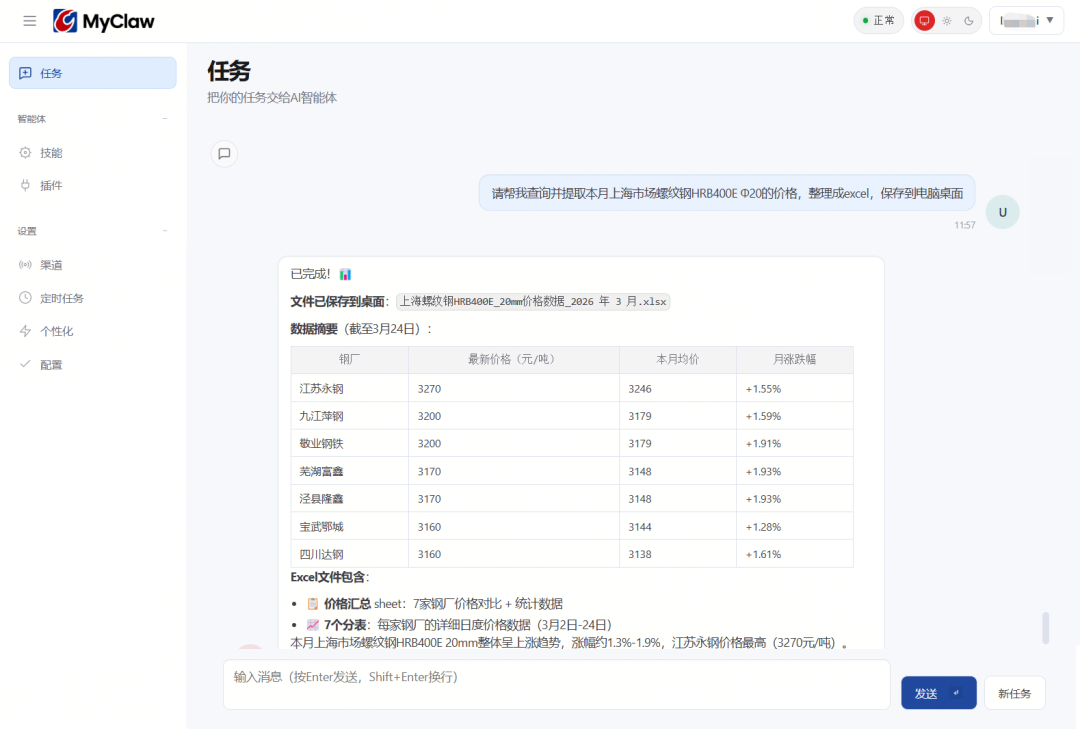Open 技能 in the sidebar
Image resolution: width=1080 pixels, height=729 pixels.
92,153
